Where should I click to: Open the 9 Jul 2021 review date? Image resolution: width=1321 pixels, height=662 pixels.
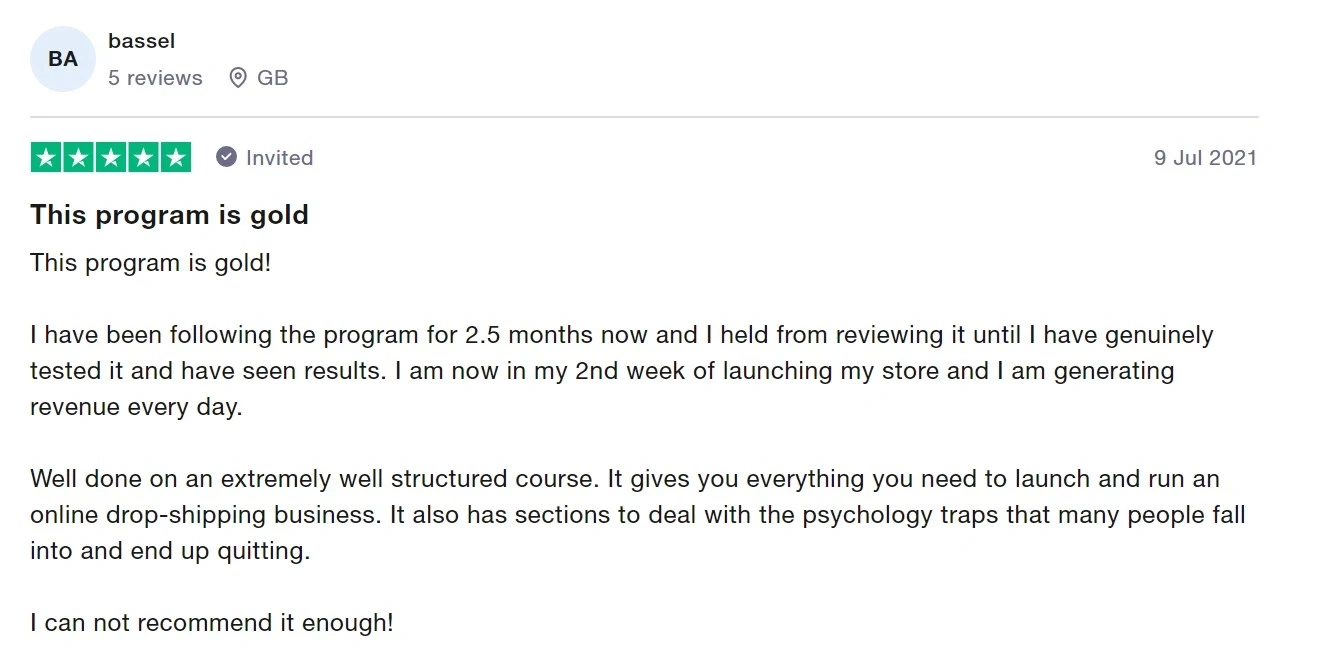tap(1205, 157)
